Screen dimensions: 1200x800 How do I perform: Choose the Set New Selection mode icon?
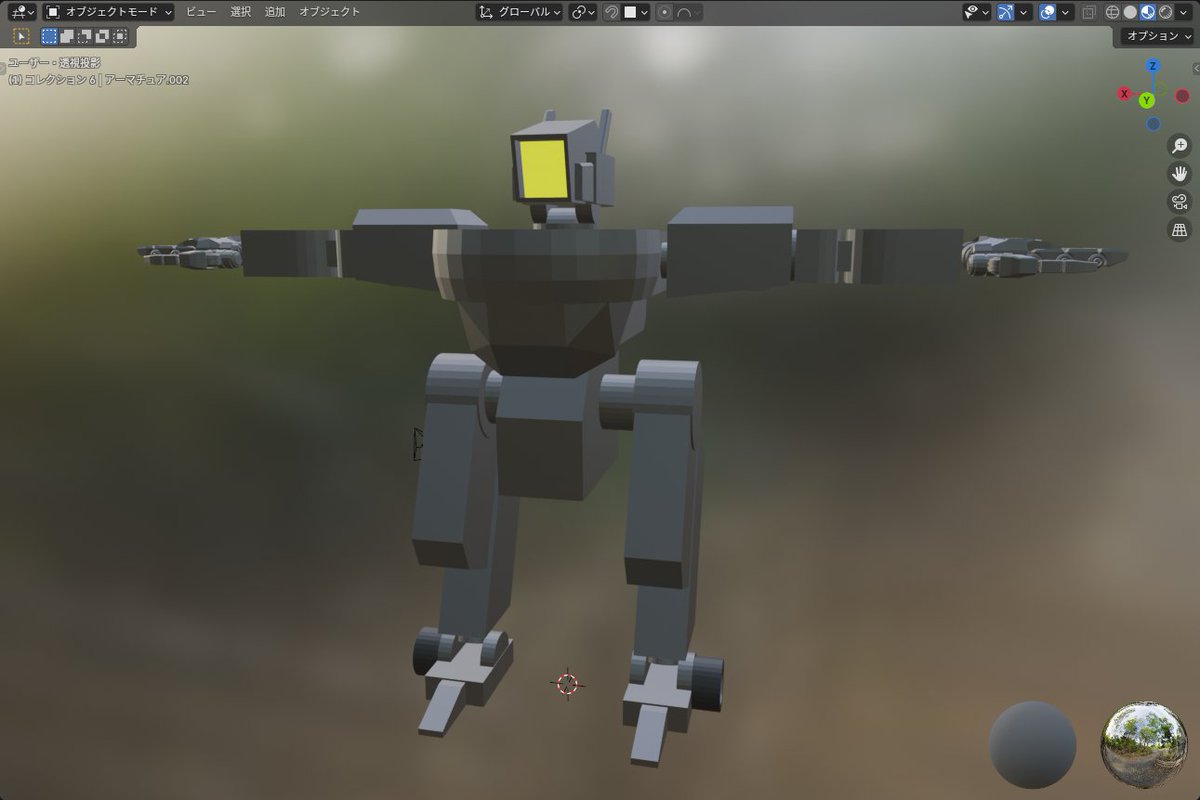coord(49,36)
